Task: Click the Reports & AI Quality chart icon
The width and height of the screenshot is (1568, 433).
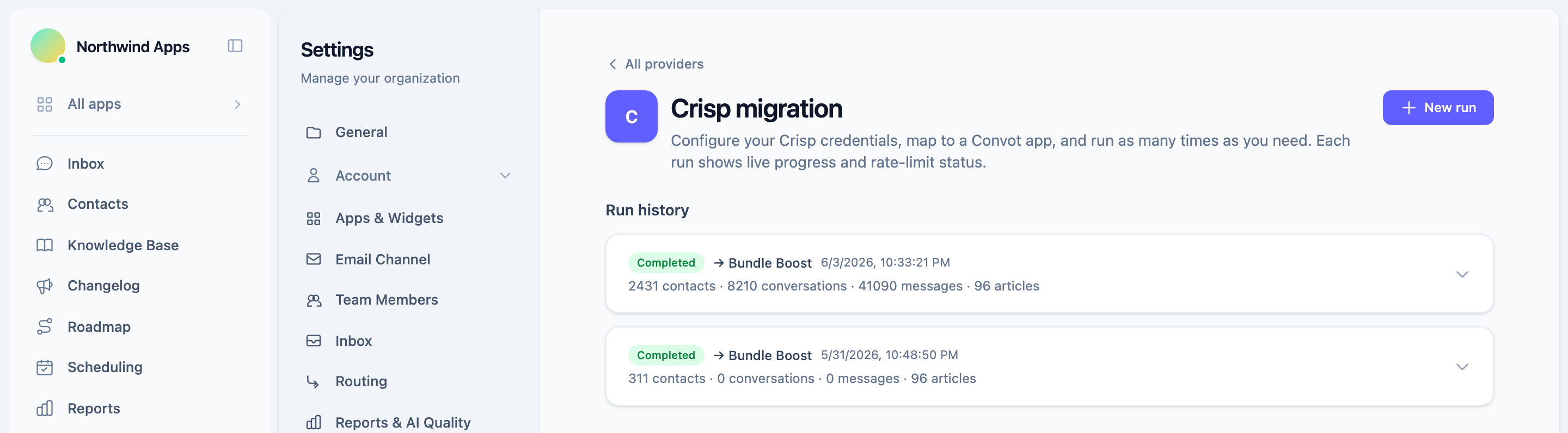Action: coord(314,422)
